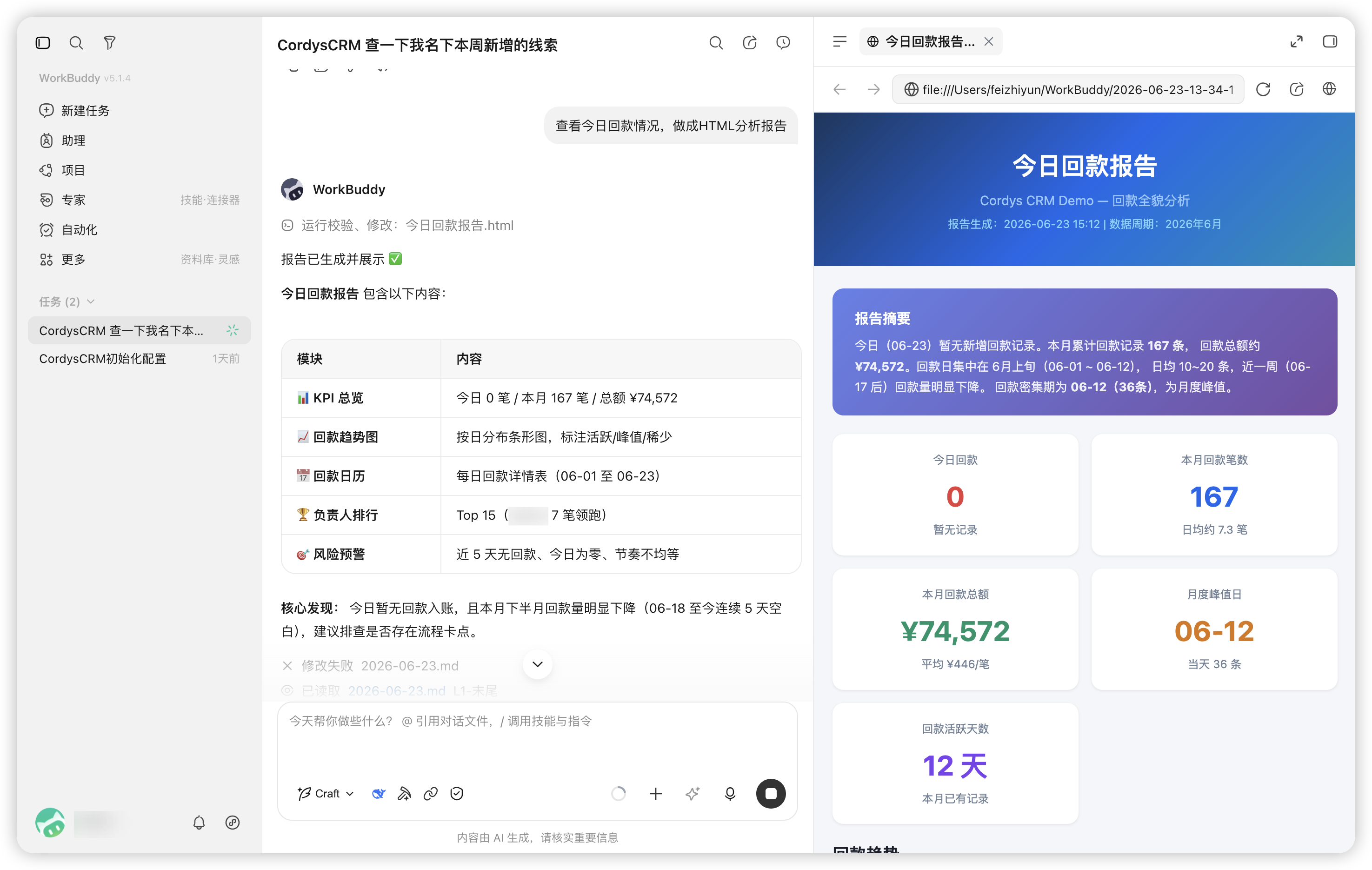Click the file URL address bar
The image size is (1372, 870).
pyautogui.click(x=1068, y=89)
